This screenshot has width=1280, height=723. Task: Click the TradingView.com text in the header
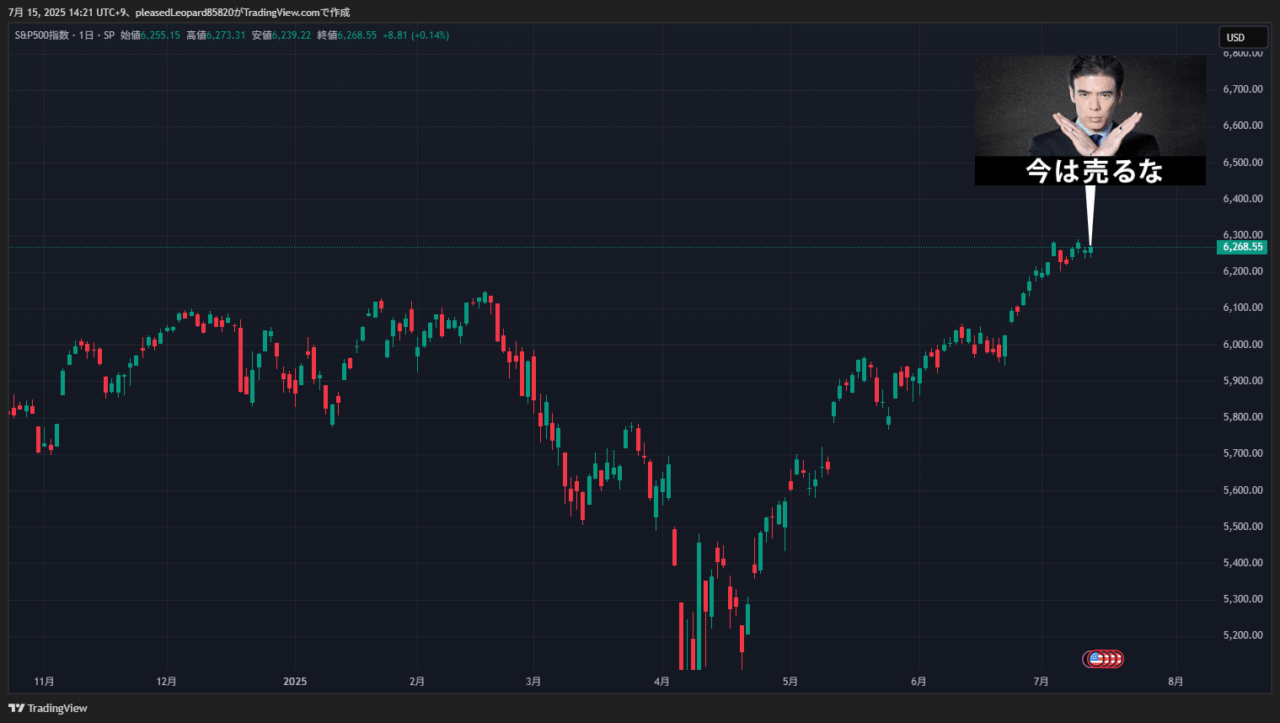[281, 12]
